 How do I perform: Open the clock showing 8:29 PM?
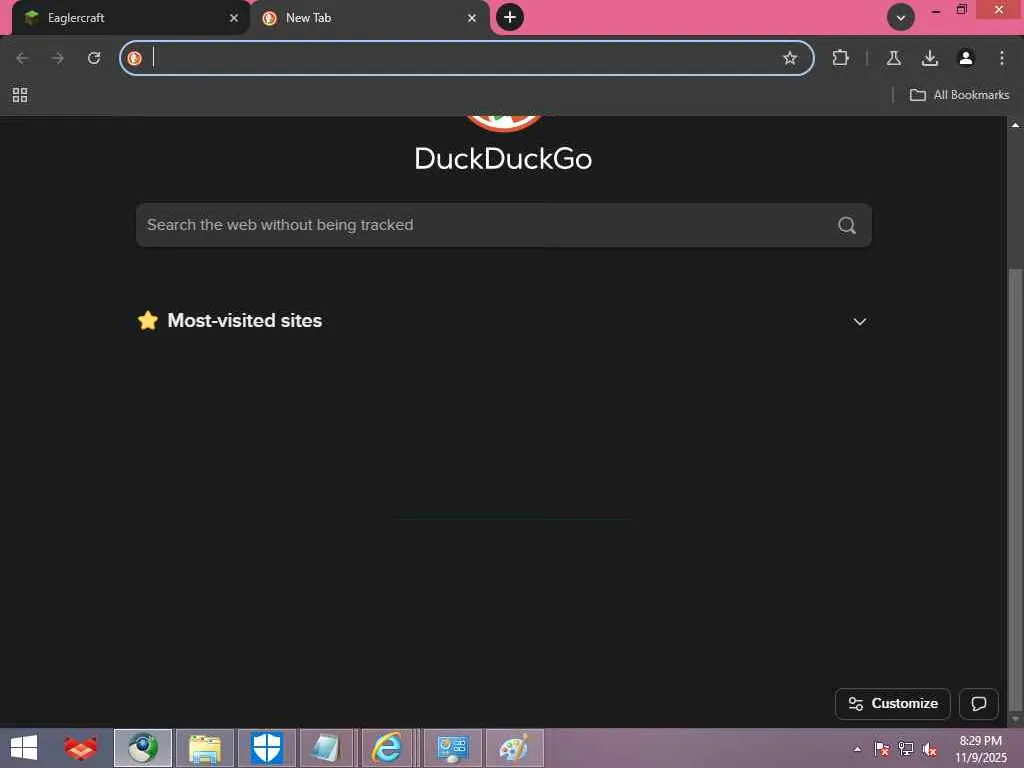point(981,749)
